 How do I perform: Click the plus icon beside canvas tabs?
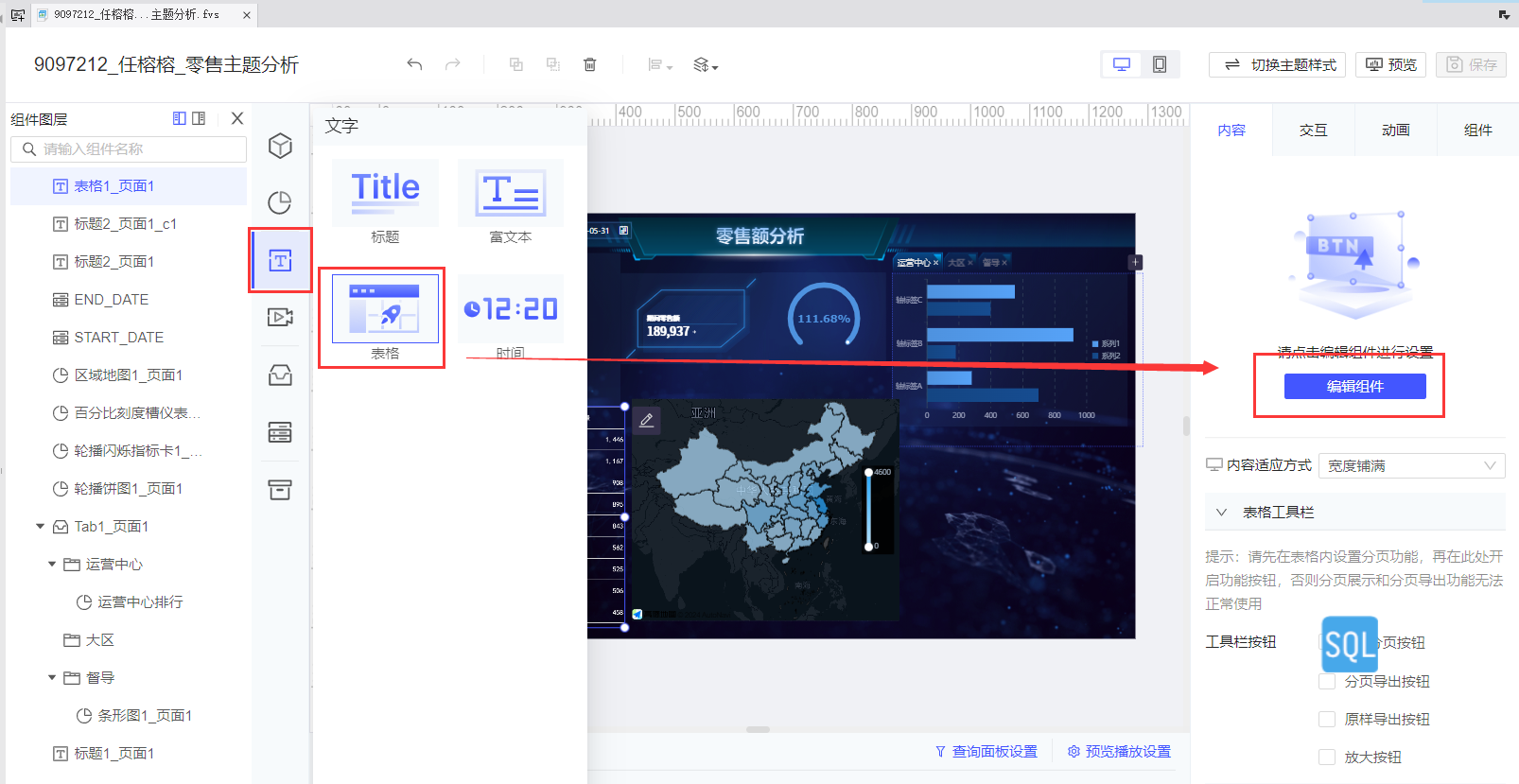(x=1136, y=262)
